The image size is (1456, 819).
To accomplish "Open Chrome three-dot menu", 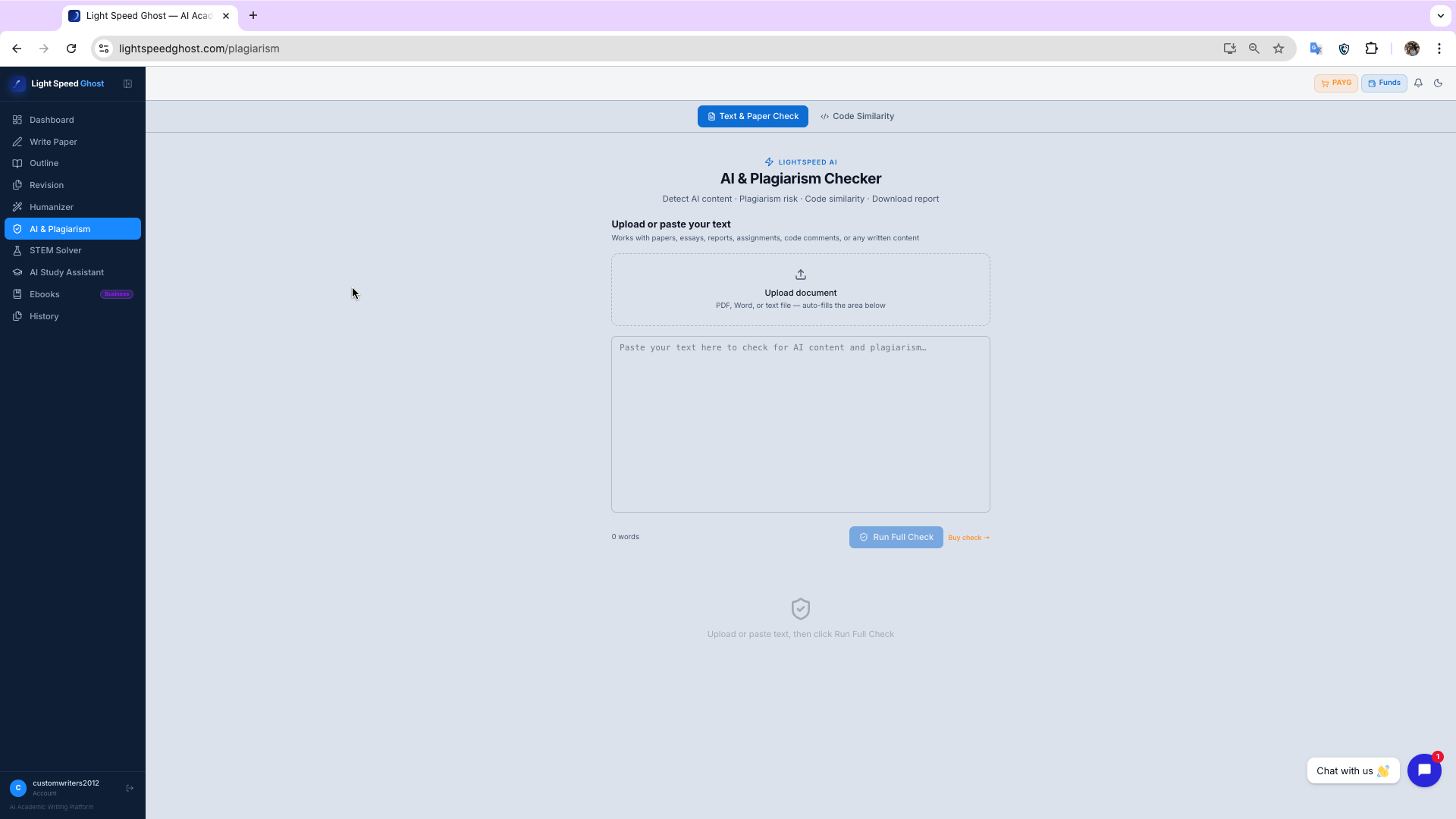I will point(1439,49).
